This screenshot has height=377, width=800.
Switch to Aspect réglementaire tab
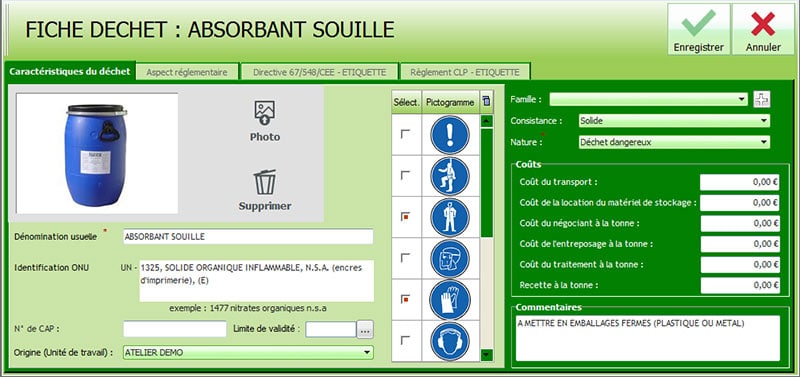click(187, 72)
